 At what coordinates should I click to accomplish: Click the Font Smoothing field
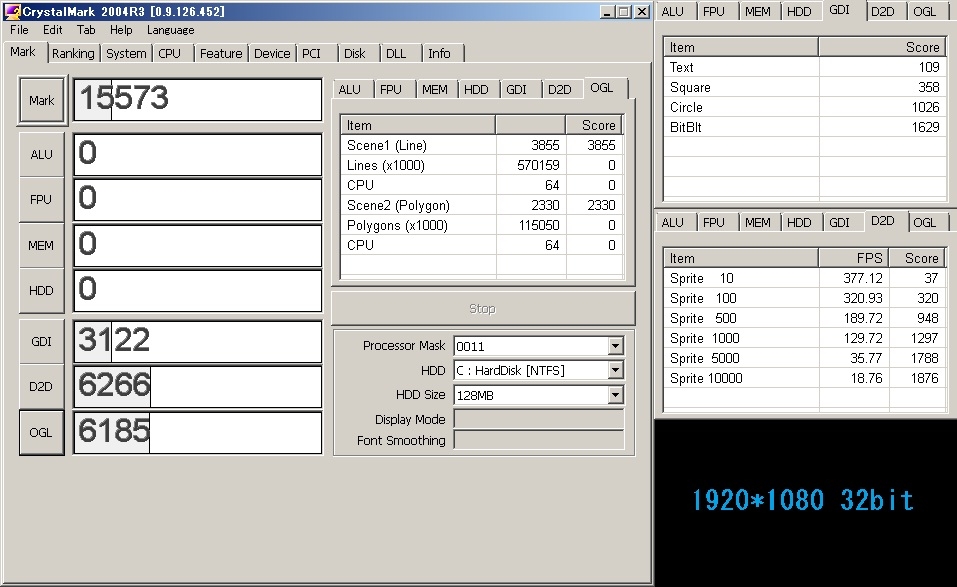click(x=539, y=441)
